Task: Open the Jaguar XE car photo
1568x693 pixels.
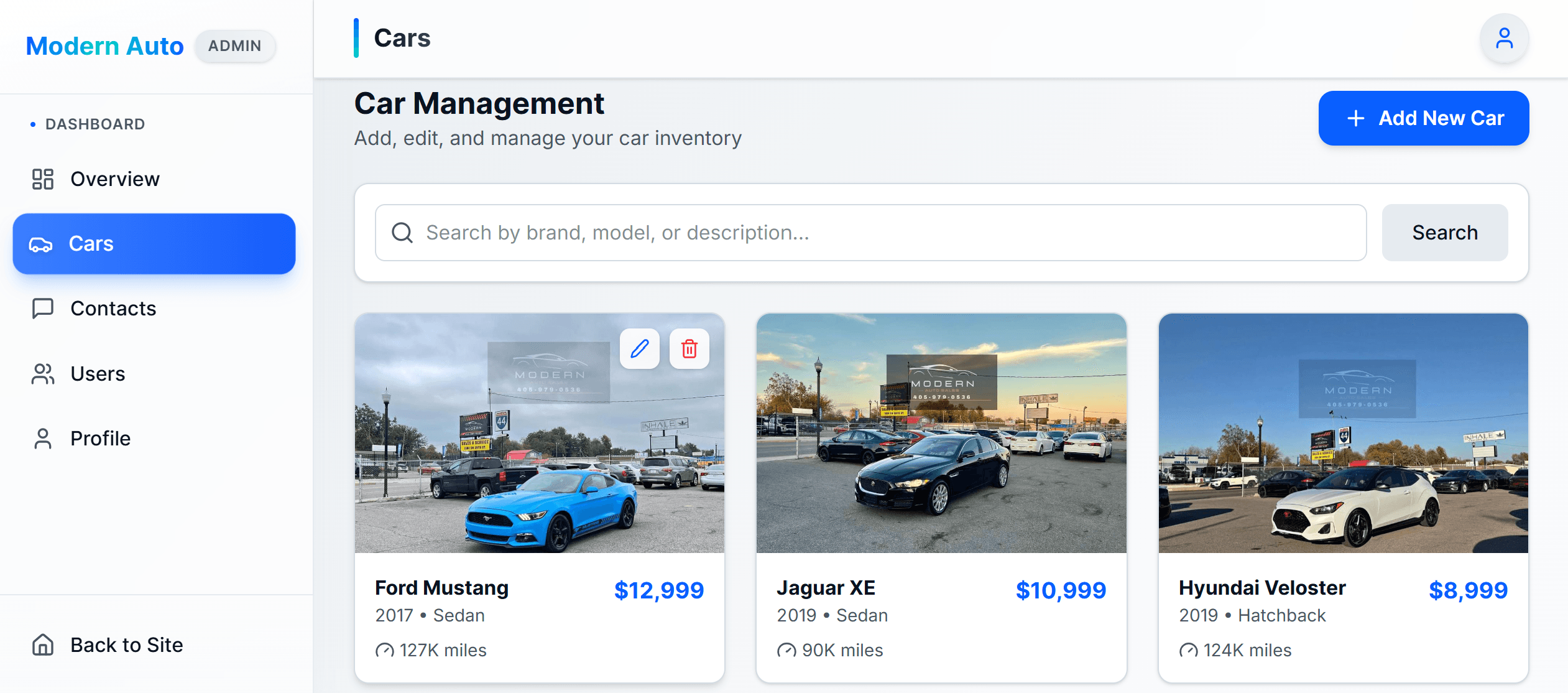Action: pyautogui.click(x=941, y=433)
